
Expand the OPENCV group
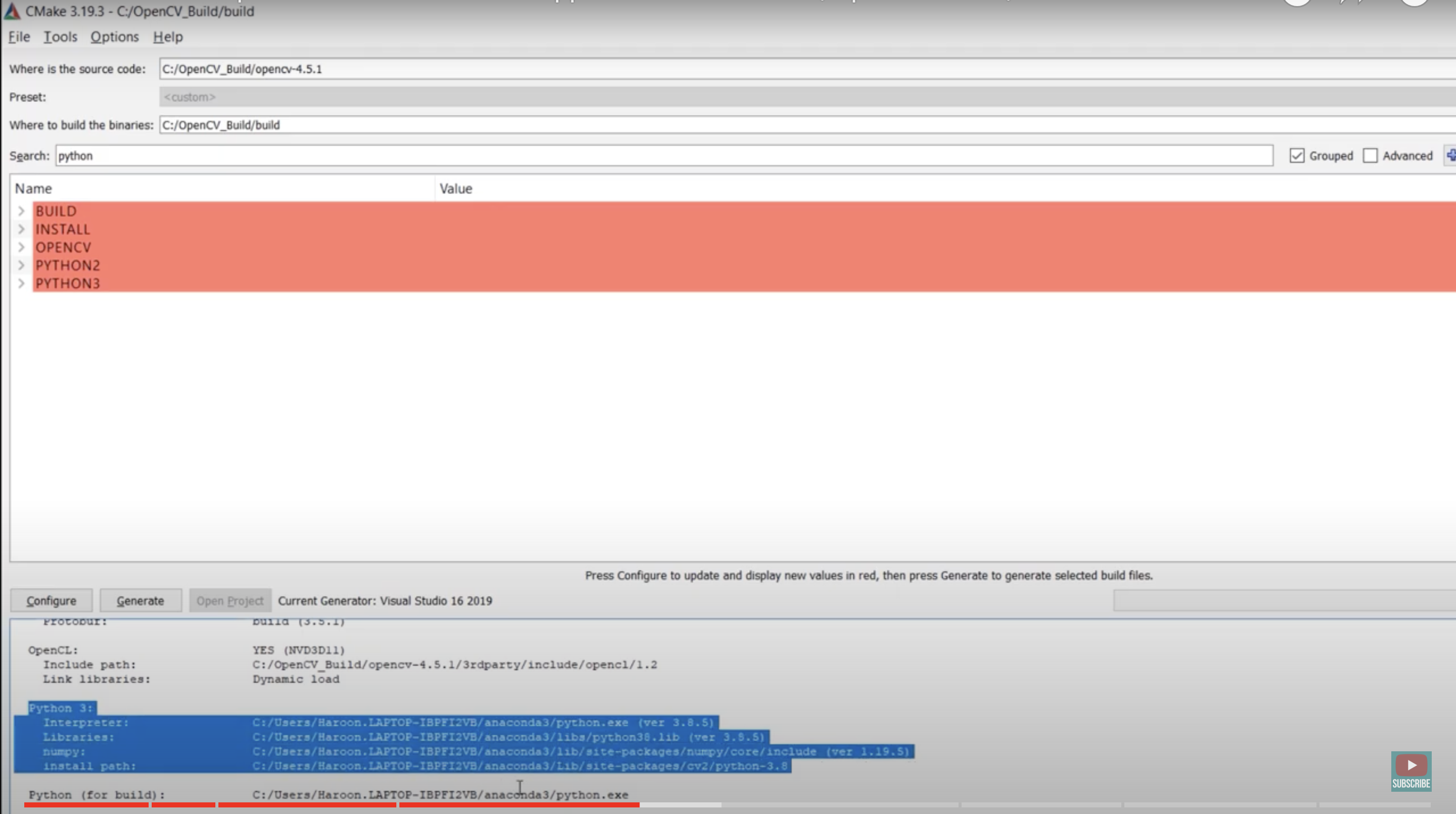[21, 247]
